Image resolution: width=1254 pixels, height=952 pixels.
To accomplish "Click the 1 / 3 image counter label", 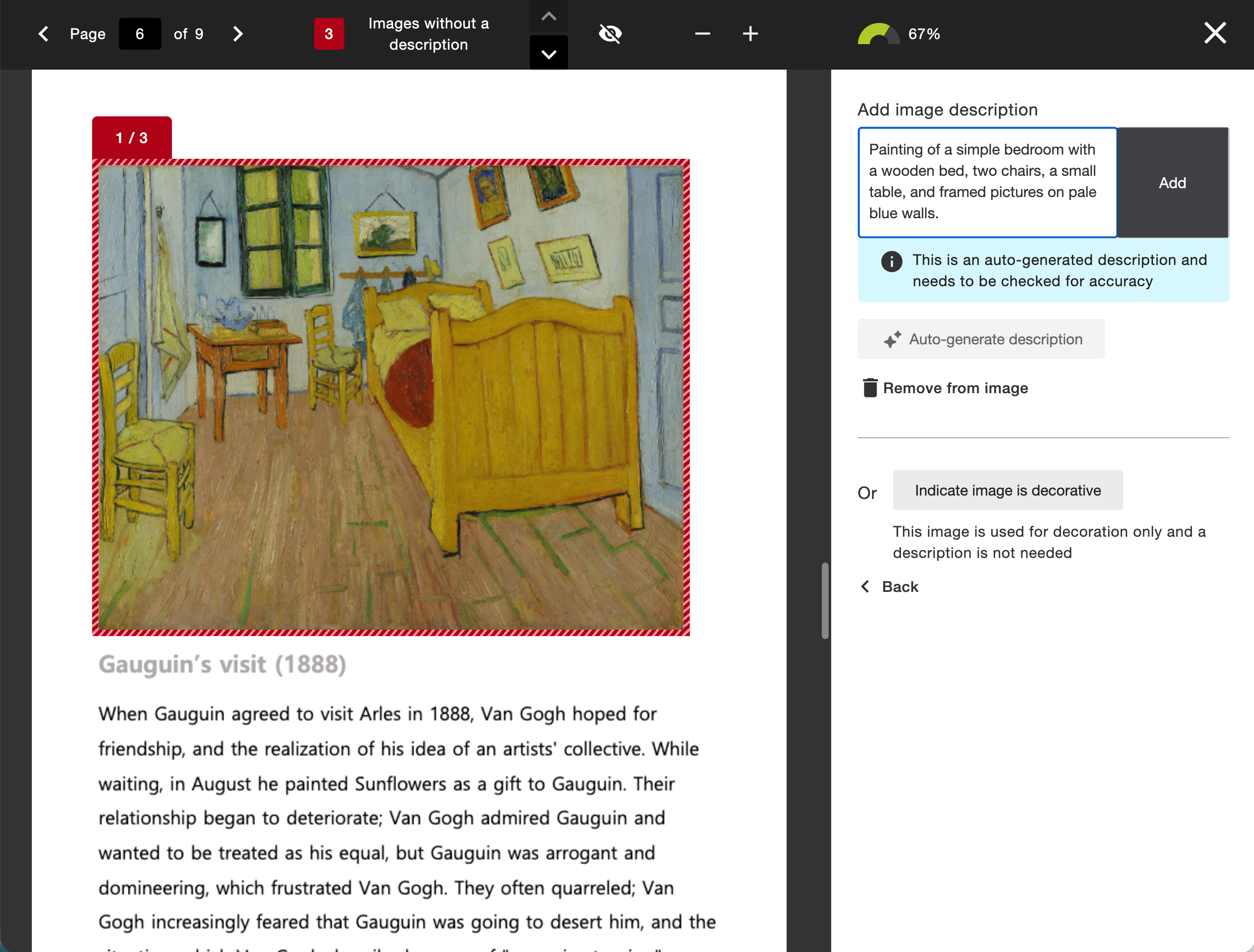I will point(132,138).
